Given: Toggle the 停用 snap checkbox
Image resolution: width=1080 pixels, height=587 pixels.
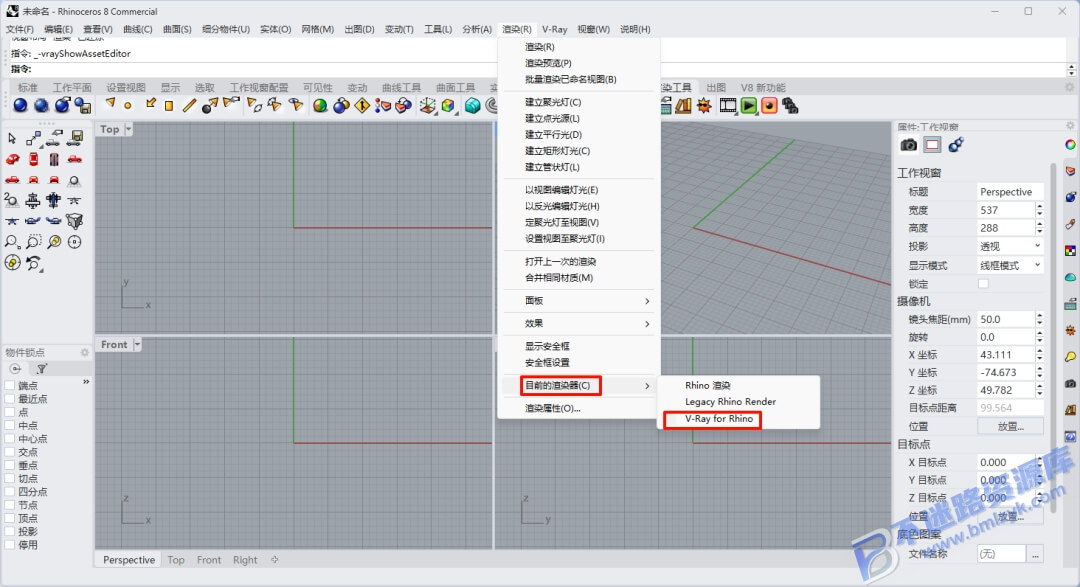Looking at the screenshot, I should click(10, 545).
